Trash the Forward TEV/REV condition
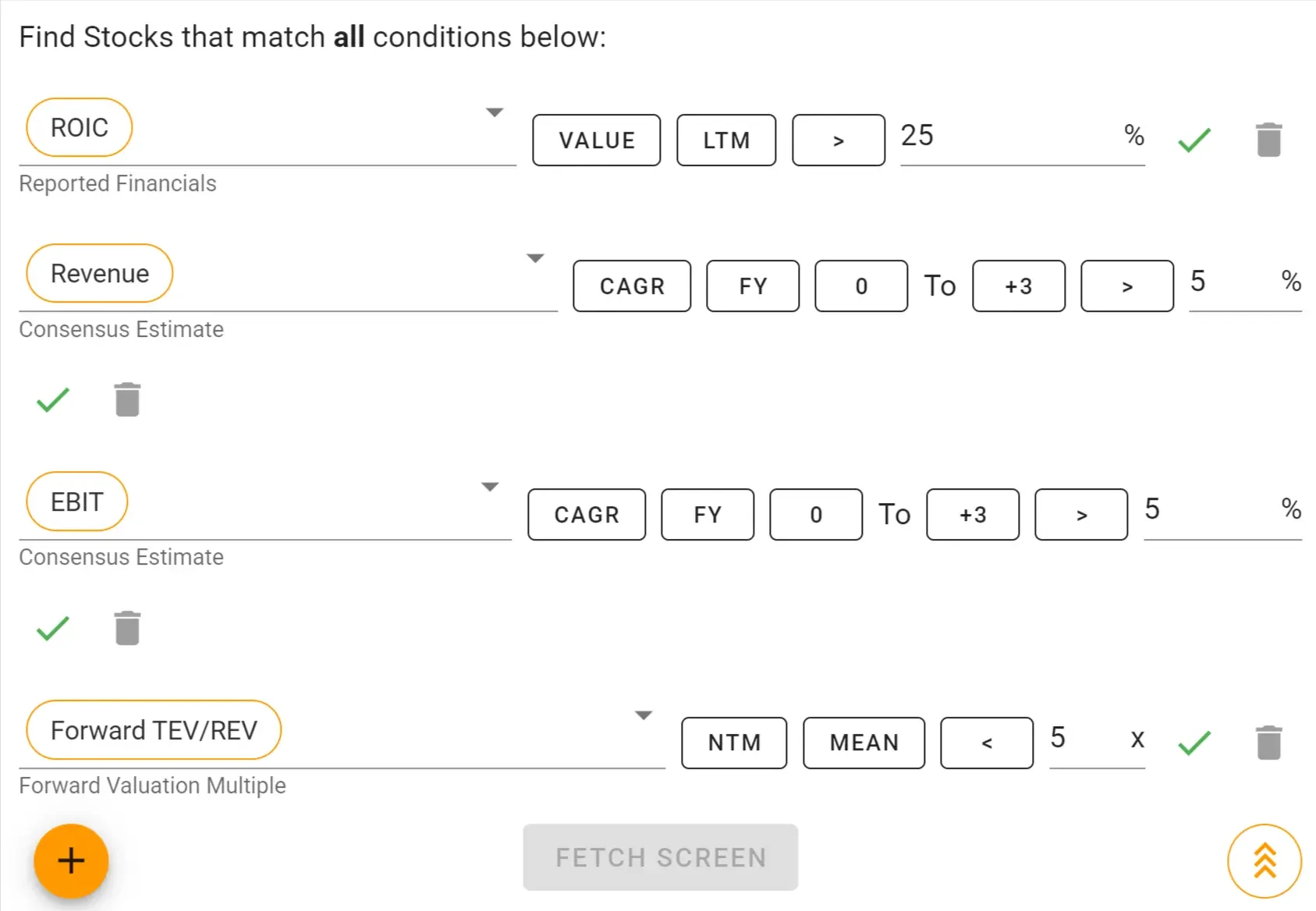 (x=1268, y=743)
